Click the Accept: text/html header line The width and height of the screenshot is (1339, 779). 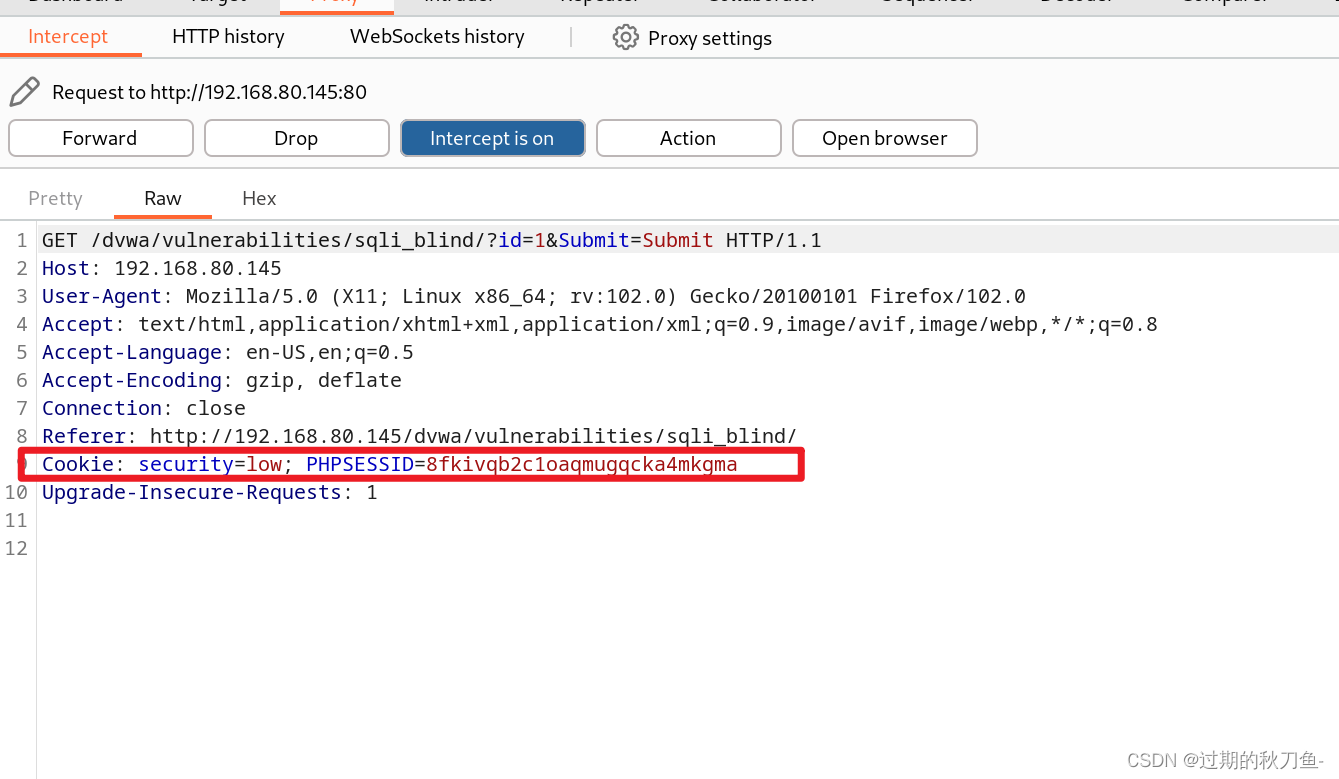(600, 324)
